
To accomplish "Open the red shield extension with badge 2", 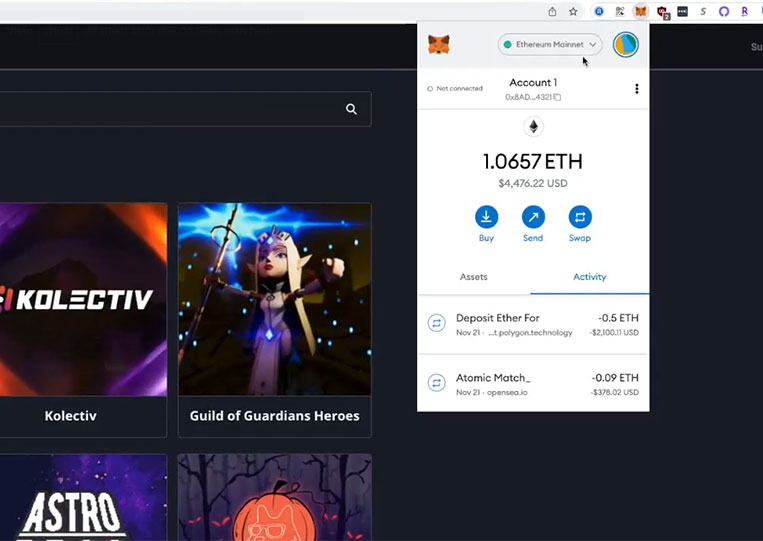I will 662,12.
